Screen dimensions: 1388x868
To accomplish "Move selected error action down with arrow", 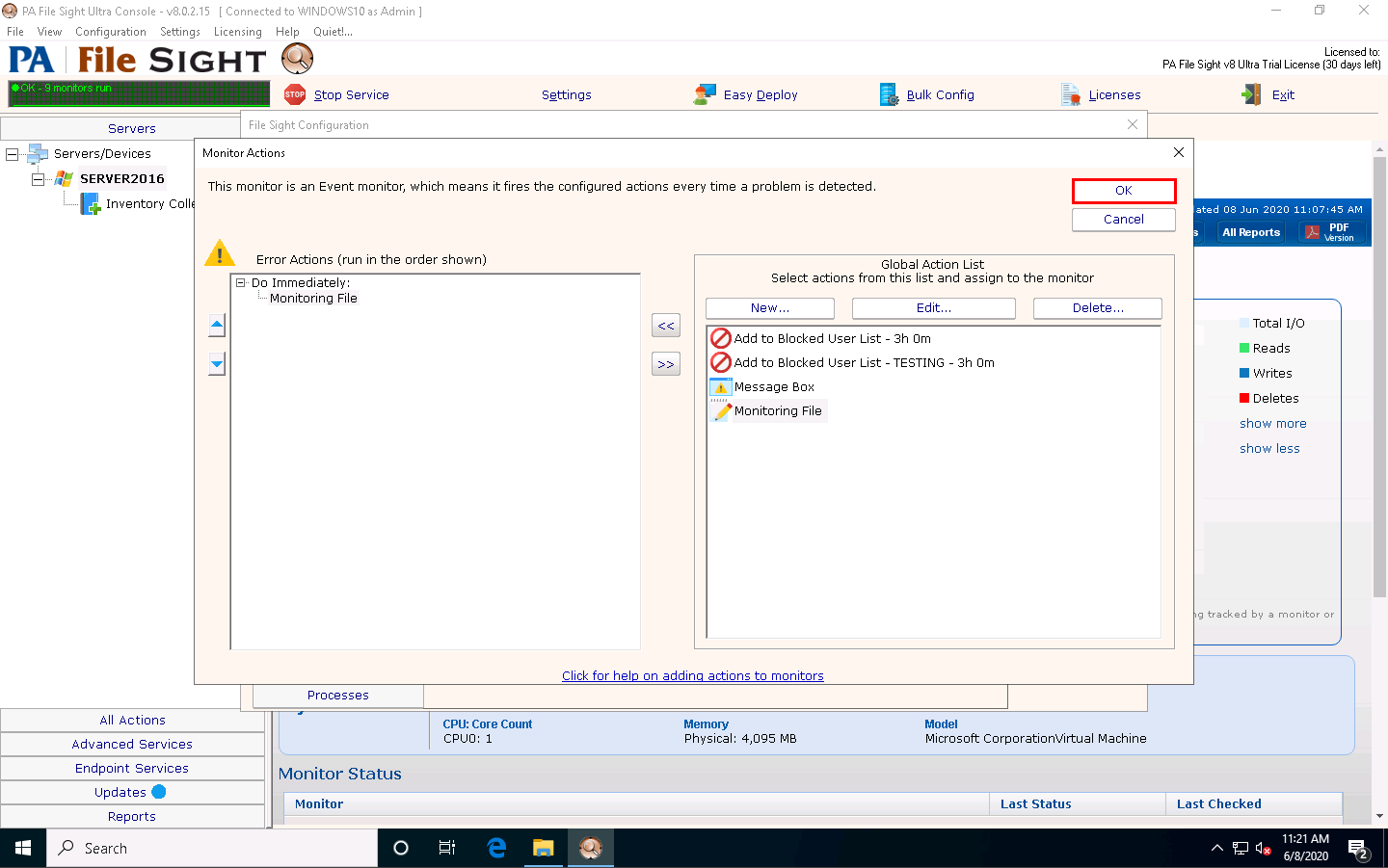I will point(217,364).
